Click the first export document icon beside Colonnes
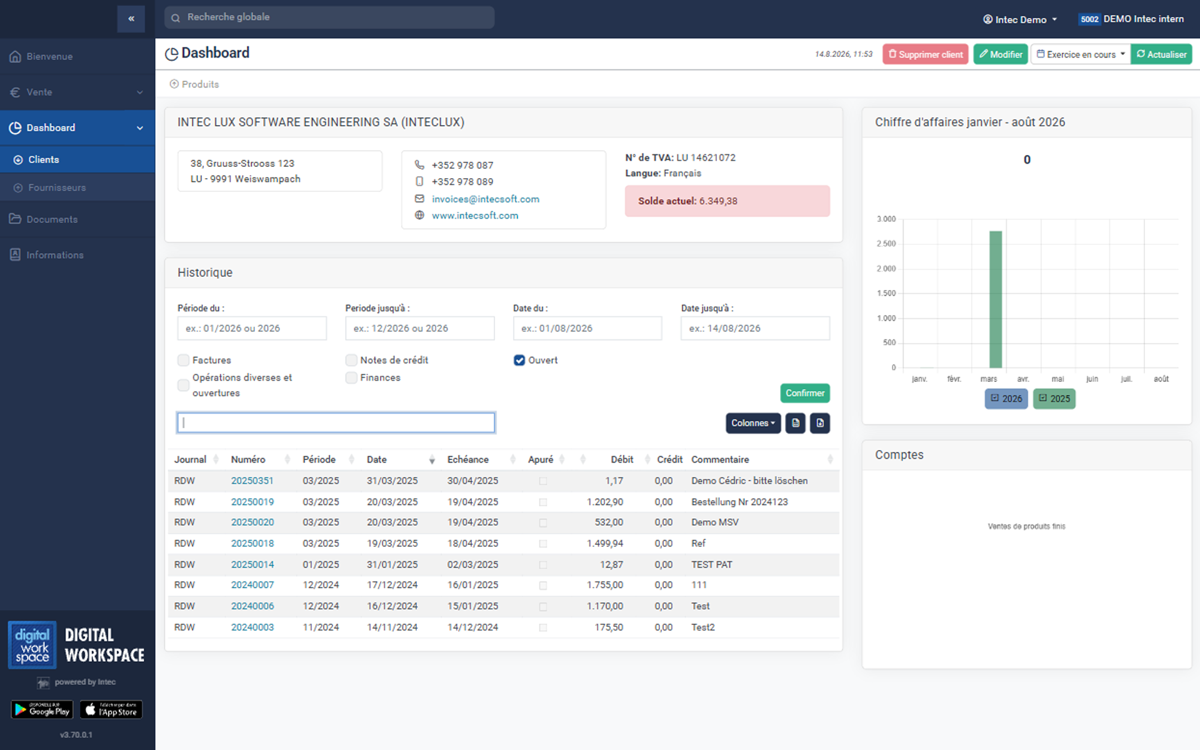This screenshot has width=1200, height=750. (796, 423)
